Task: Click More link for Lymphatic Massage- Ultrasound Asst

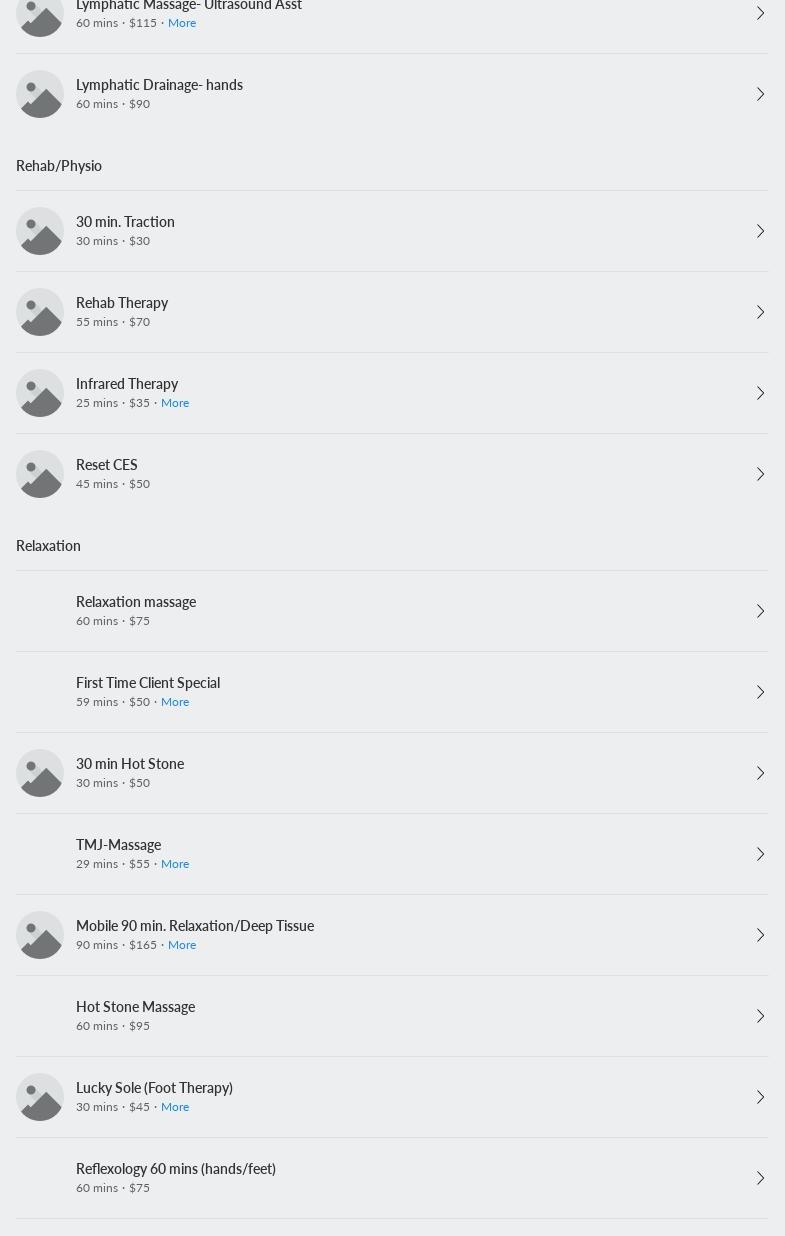Action: tap(182, 23)
